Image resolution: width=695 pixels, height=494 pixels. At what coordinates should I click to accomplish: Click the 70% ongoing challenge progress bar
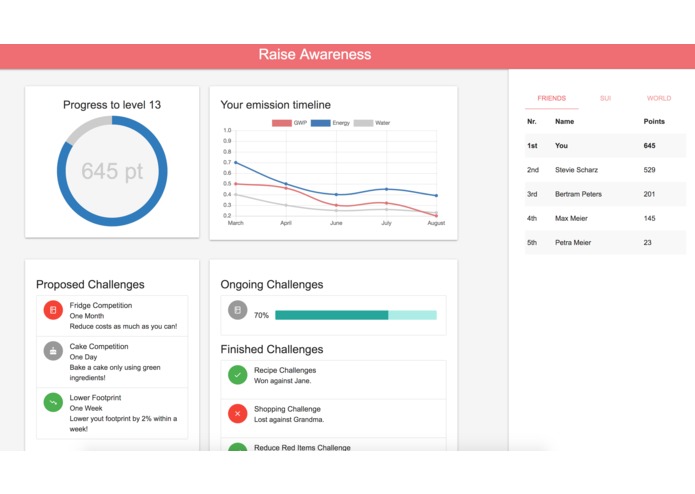click(356, 315)
